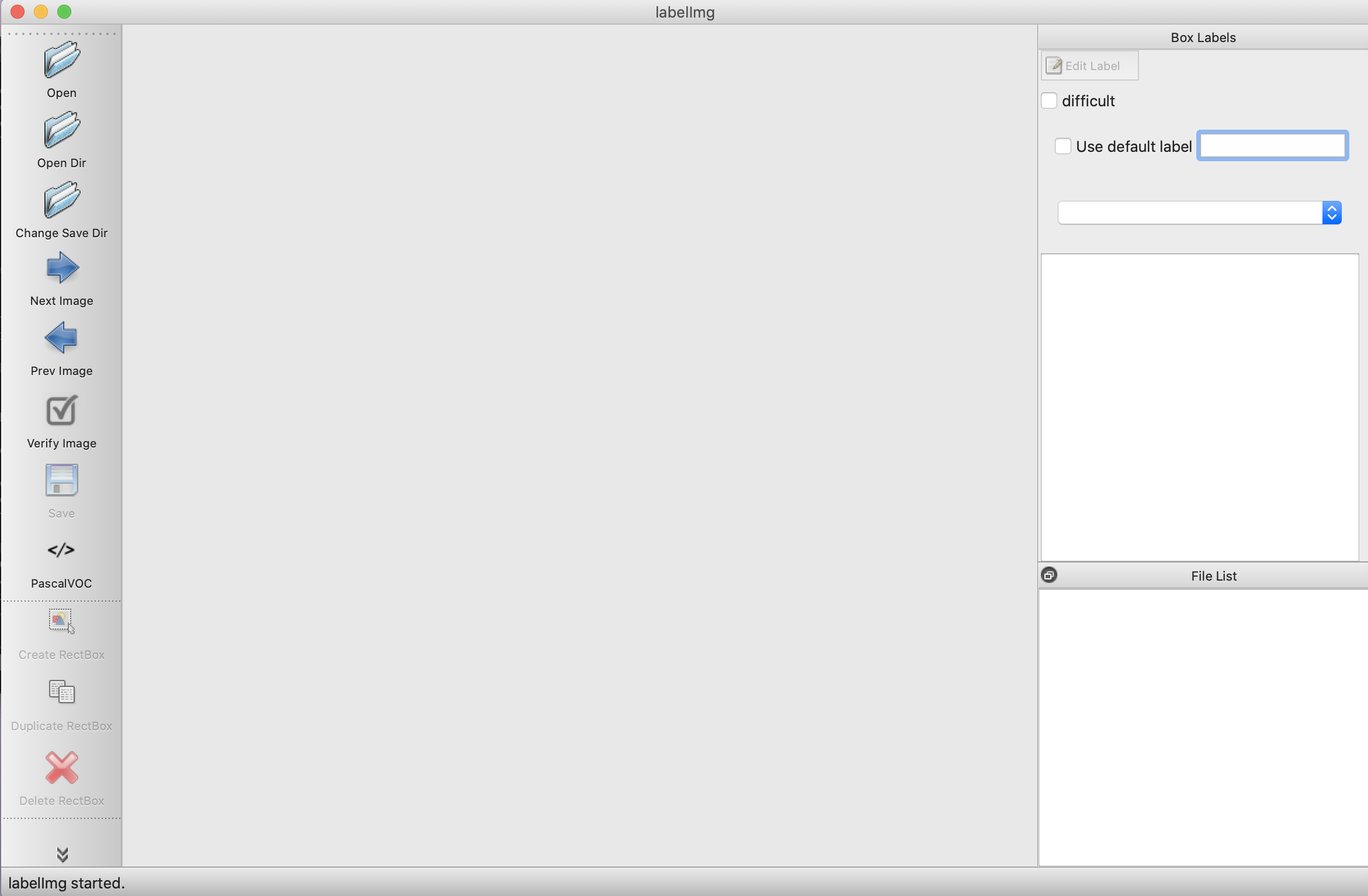The width and height of the screenshot is (1368, 896).
Task: Open a directory with Open Dir
Action: 61,130
